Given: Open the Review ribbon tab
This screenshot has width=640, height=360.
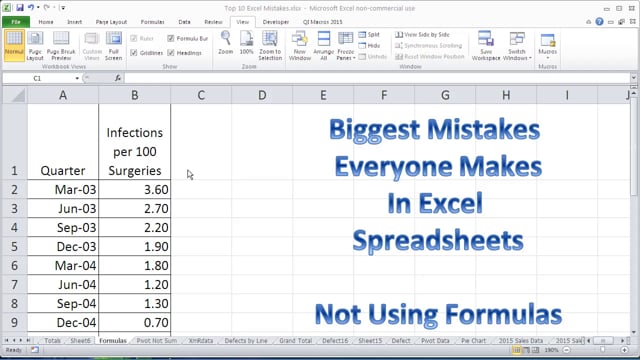Looking at the screenshot, I should click(213, 22).
